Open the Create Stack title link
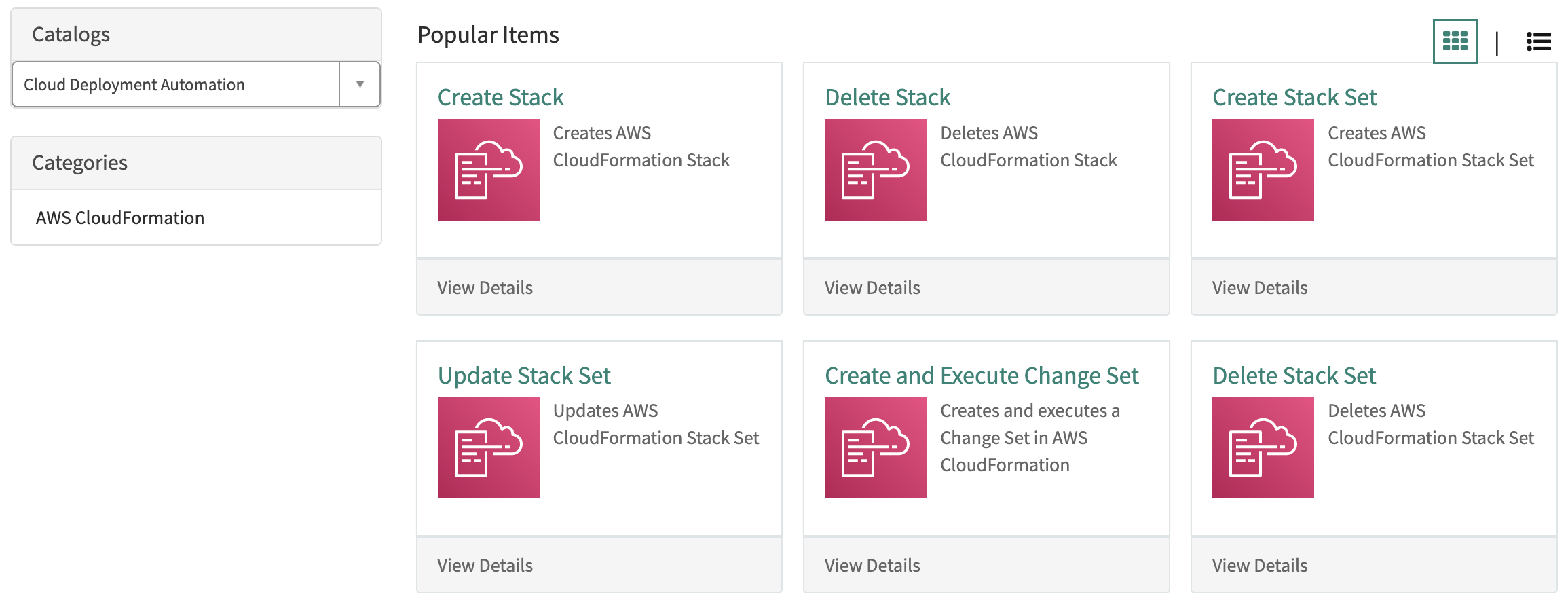The height and width of the screenshot is (607, 1568). click(x=501, y=97)
